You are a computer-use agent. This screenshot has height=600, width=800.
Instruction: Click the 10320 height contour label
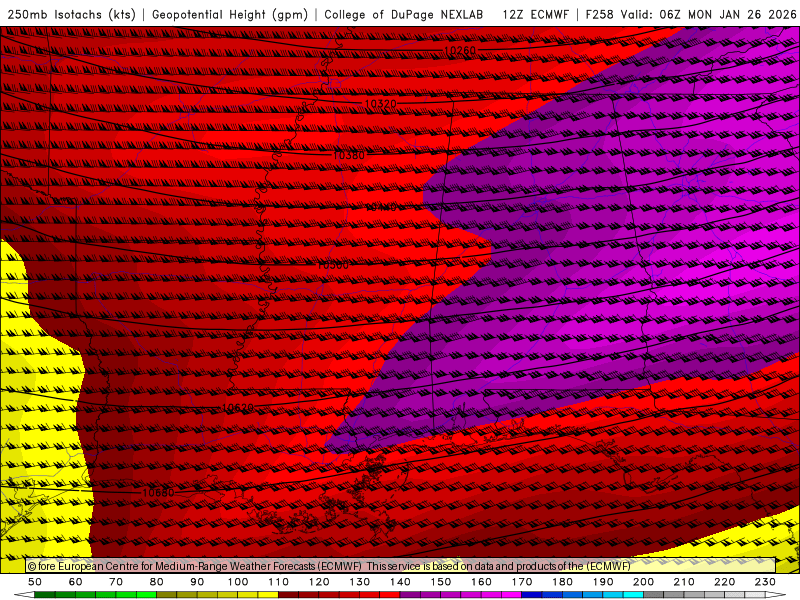381,104
